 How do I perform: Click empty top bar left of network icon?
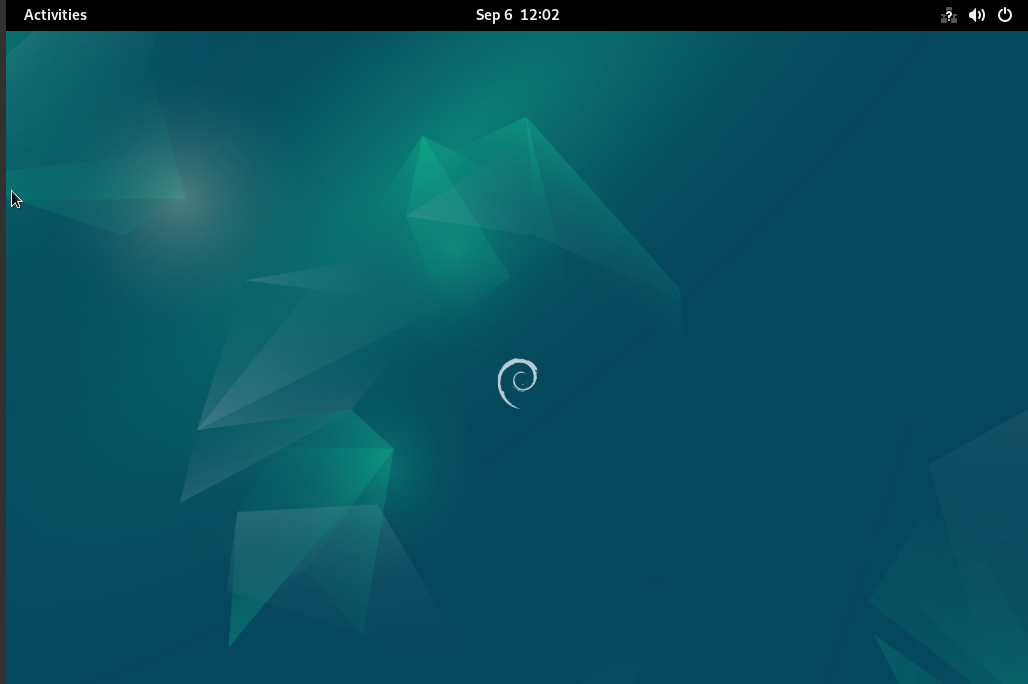coord(800,15)
